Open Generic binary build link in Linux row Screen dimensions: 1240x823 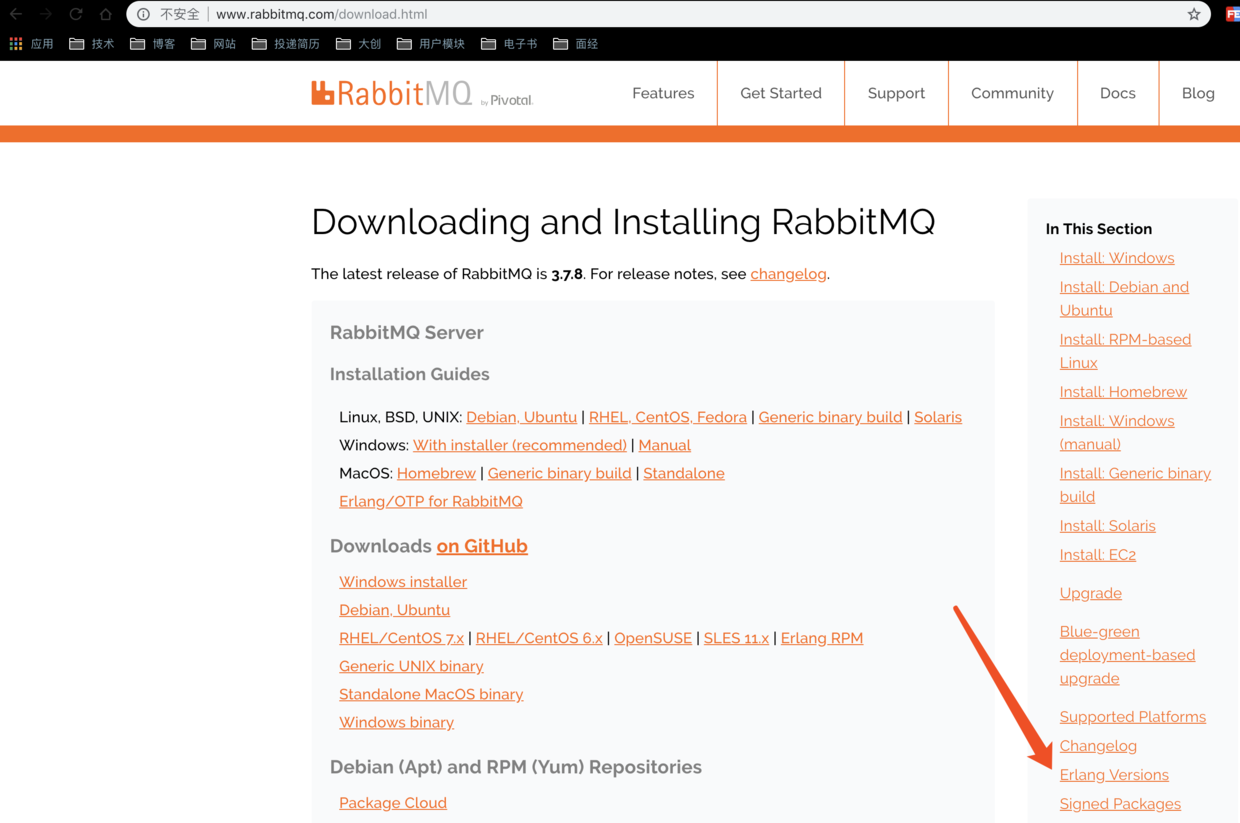click(830, 417)
